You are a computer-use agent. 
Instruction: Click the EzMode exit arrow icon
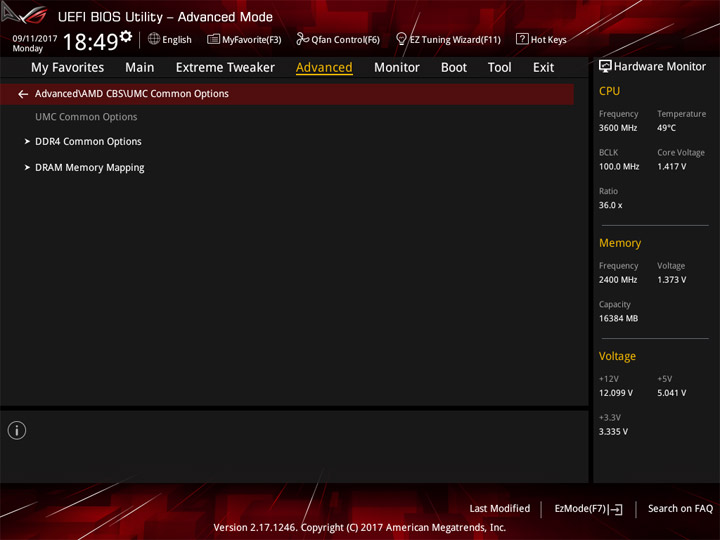616,509
